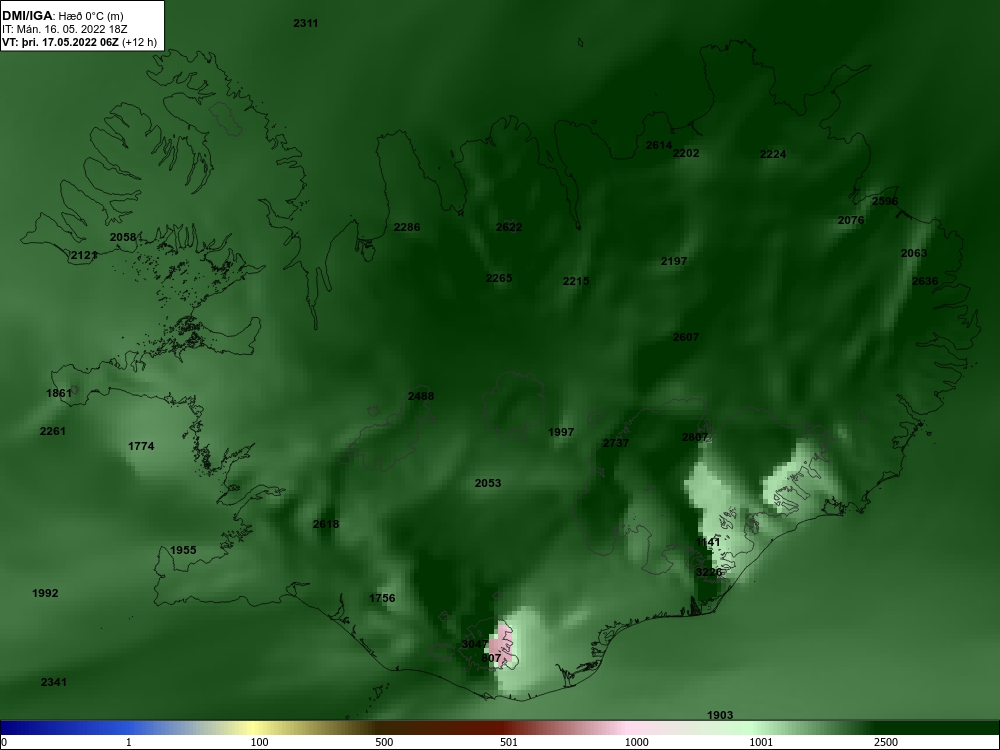Click the map value 1756
The height and width of the screenshot is (750, 1000).
pos(382,598)
